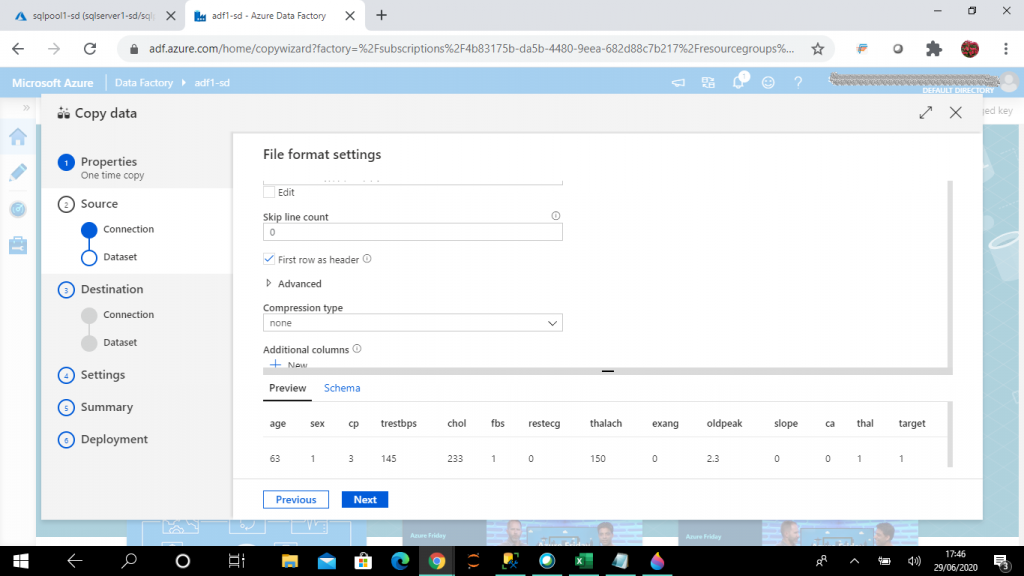The width and height of the screenshot is (1024, 576).
Task: Click the '233' chol value cell
Action: pyautogui.click(x=455, y=458)
